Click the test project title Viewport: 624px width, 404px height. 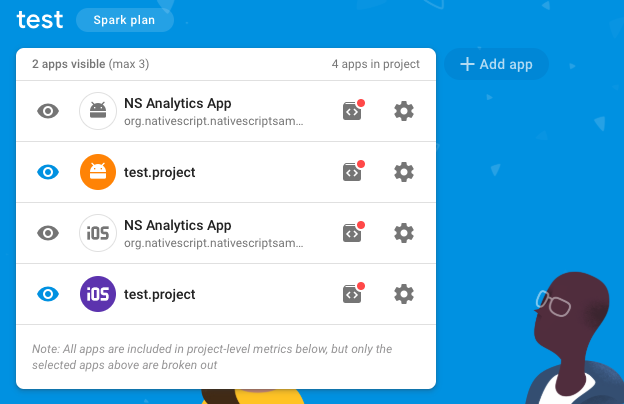[40, 19]
